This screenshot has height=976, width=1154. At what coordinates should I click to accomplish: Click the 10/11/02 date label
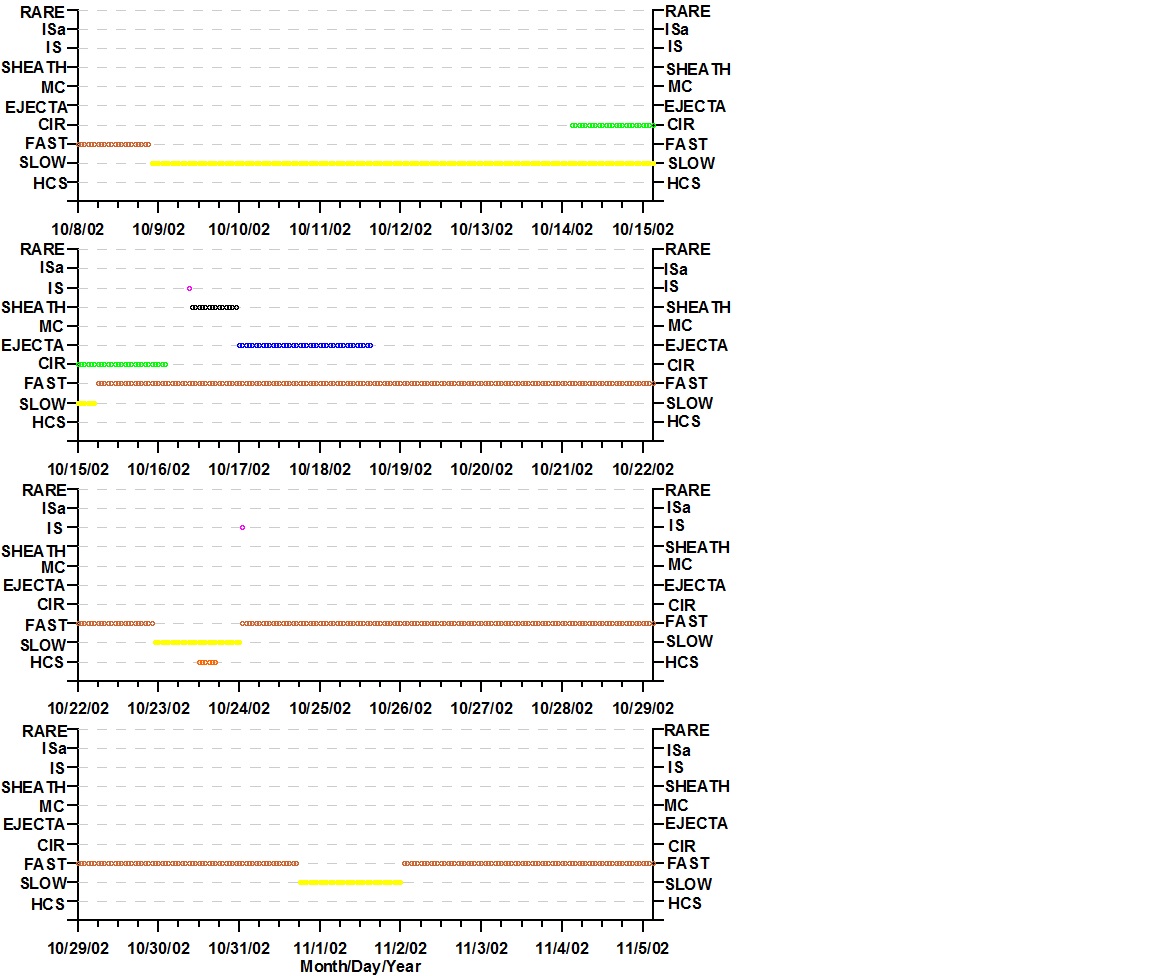tap(320, 229)
